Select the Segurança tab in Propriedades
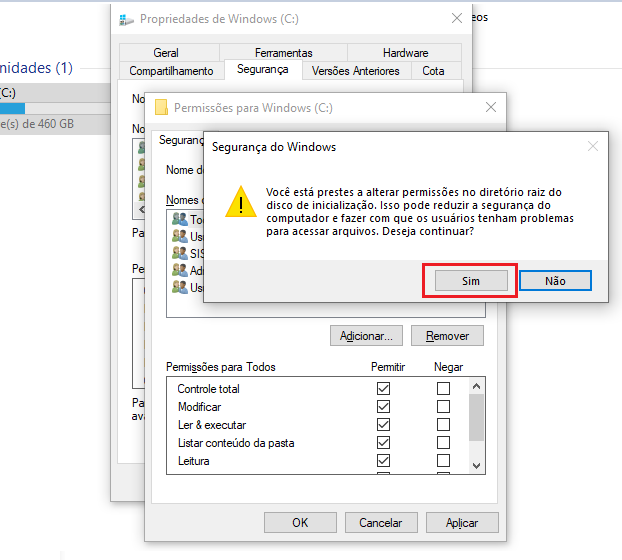Viewport: 622px width, 560px height. pos(263,69)
